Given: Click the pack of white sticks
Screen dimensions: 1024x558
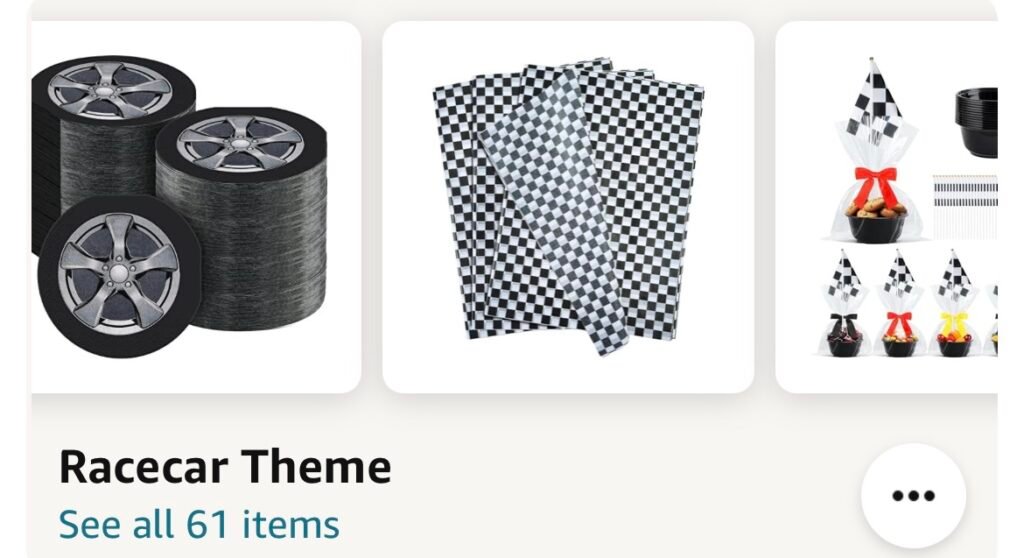Looking at the screenshot, I should pyautogui.click(x=965, y=206).
